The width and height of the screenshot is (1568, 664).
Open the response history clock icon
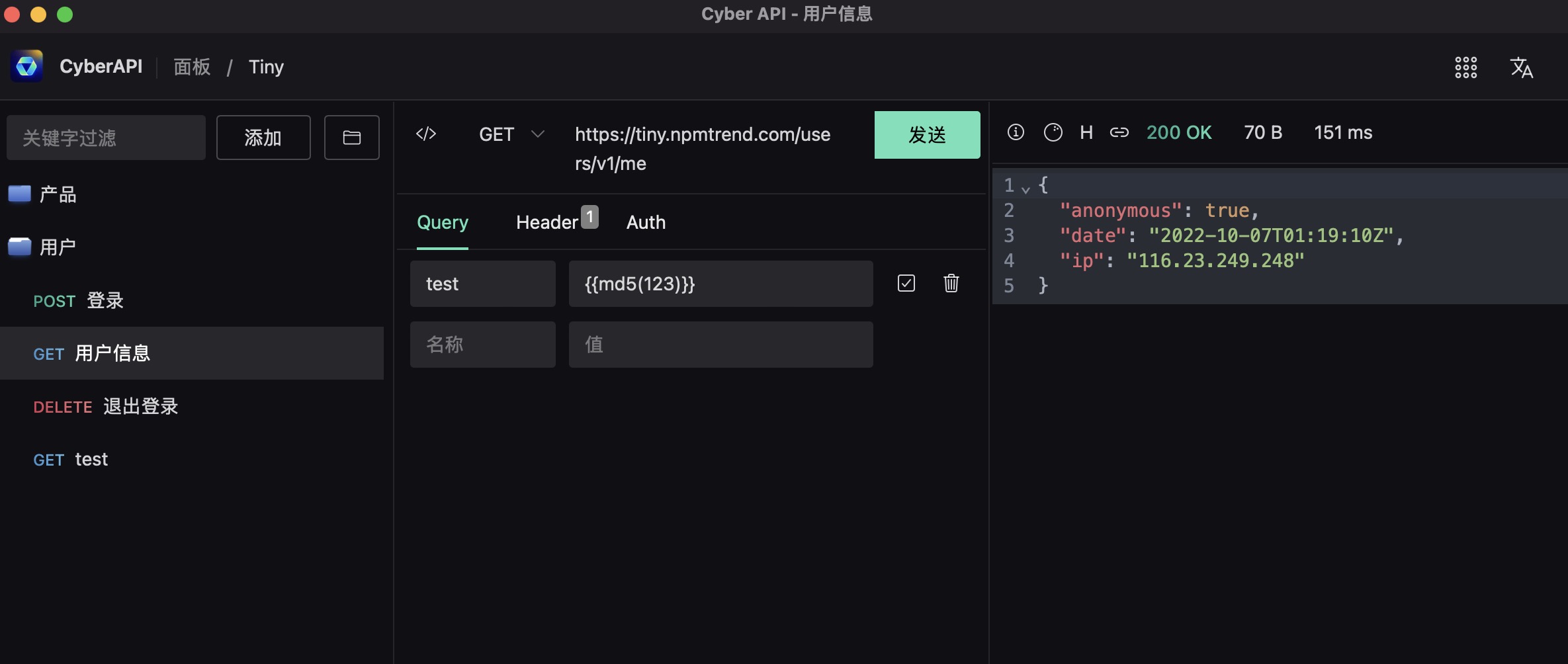[x=1053, y=132]
